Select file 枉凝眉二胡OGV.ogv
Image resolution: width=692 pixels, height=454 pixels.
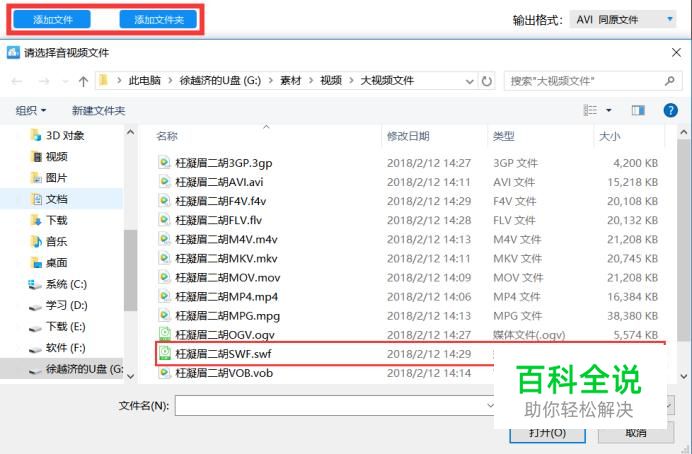408,335
